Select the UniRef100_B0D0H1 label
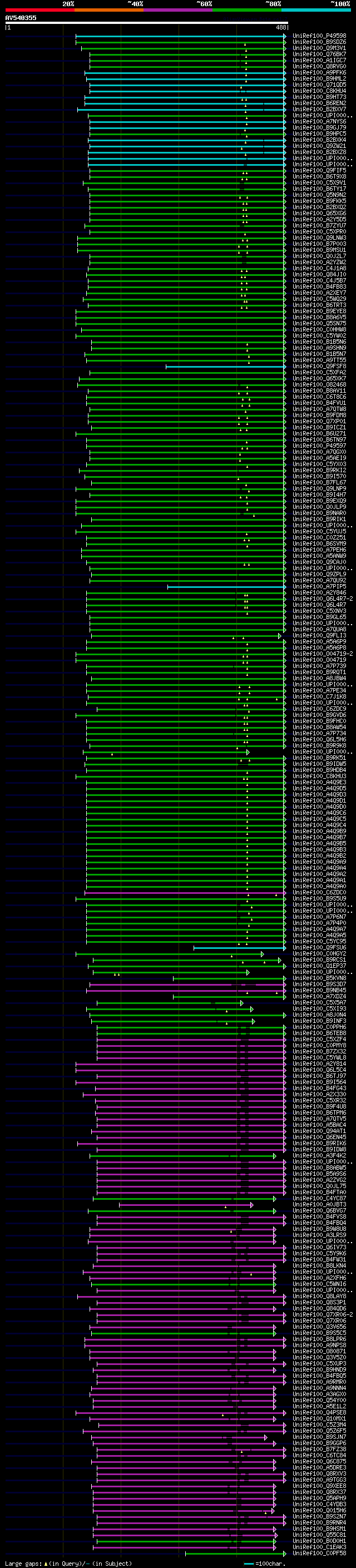The image size is (356, 1568). (319, 1541)
